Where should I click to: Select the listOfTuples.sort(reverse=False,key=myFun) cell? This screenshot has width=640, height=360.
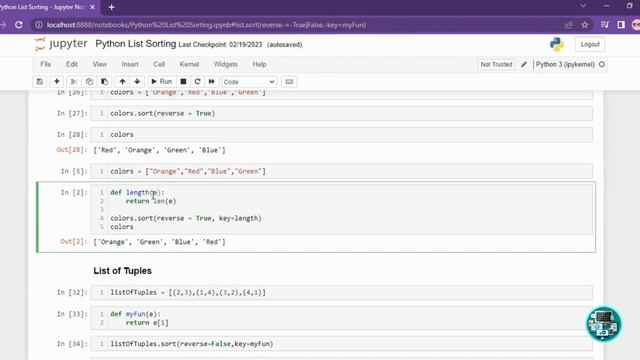pyautogui.click(x=342, y=344)
